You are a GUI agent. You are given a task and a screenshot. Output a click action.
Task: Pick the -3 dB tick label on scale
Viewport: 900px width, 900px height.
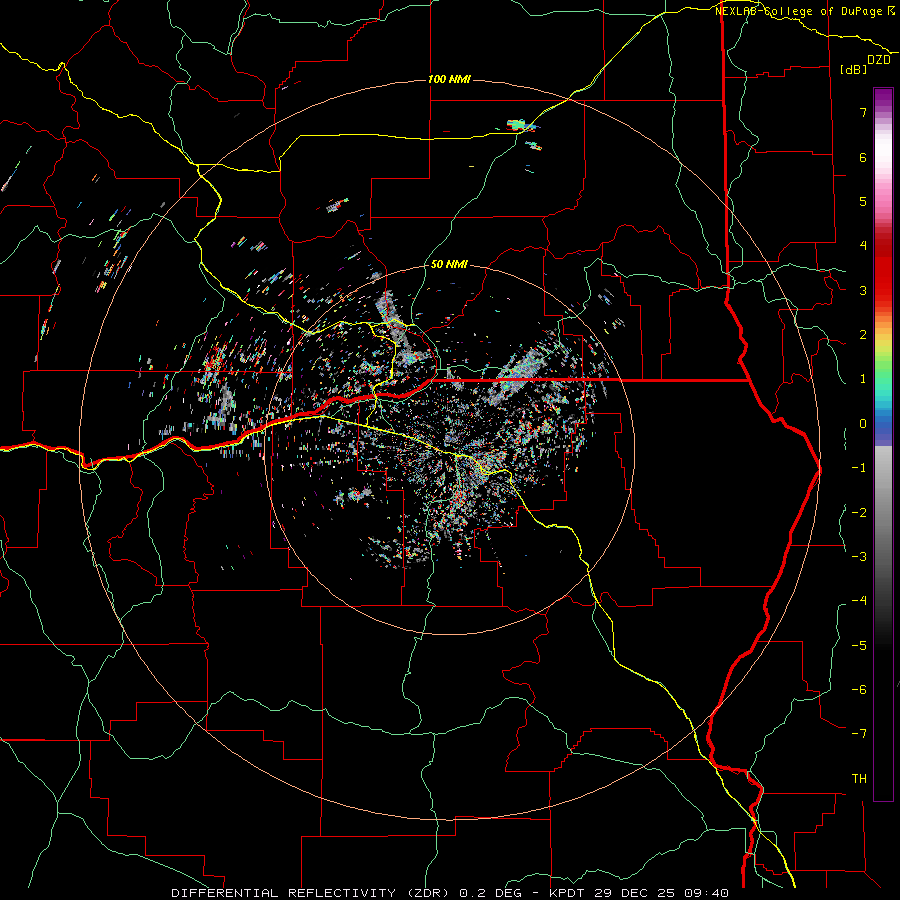(859, 557)
